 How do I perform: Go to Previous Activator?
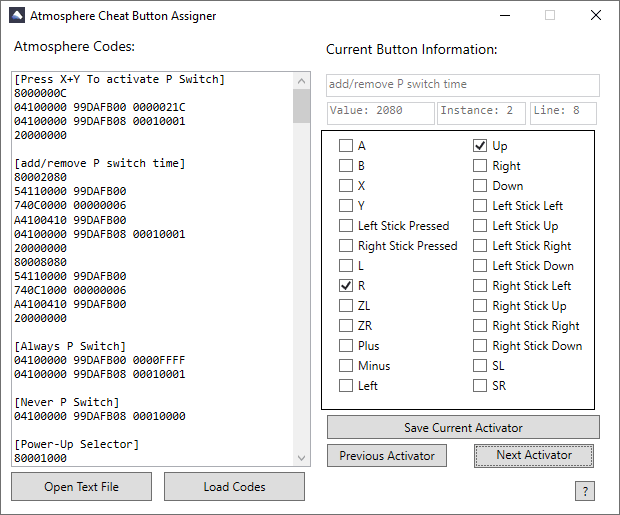(x=386, y=456)
